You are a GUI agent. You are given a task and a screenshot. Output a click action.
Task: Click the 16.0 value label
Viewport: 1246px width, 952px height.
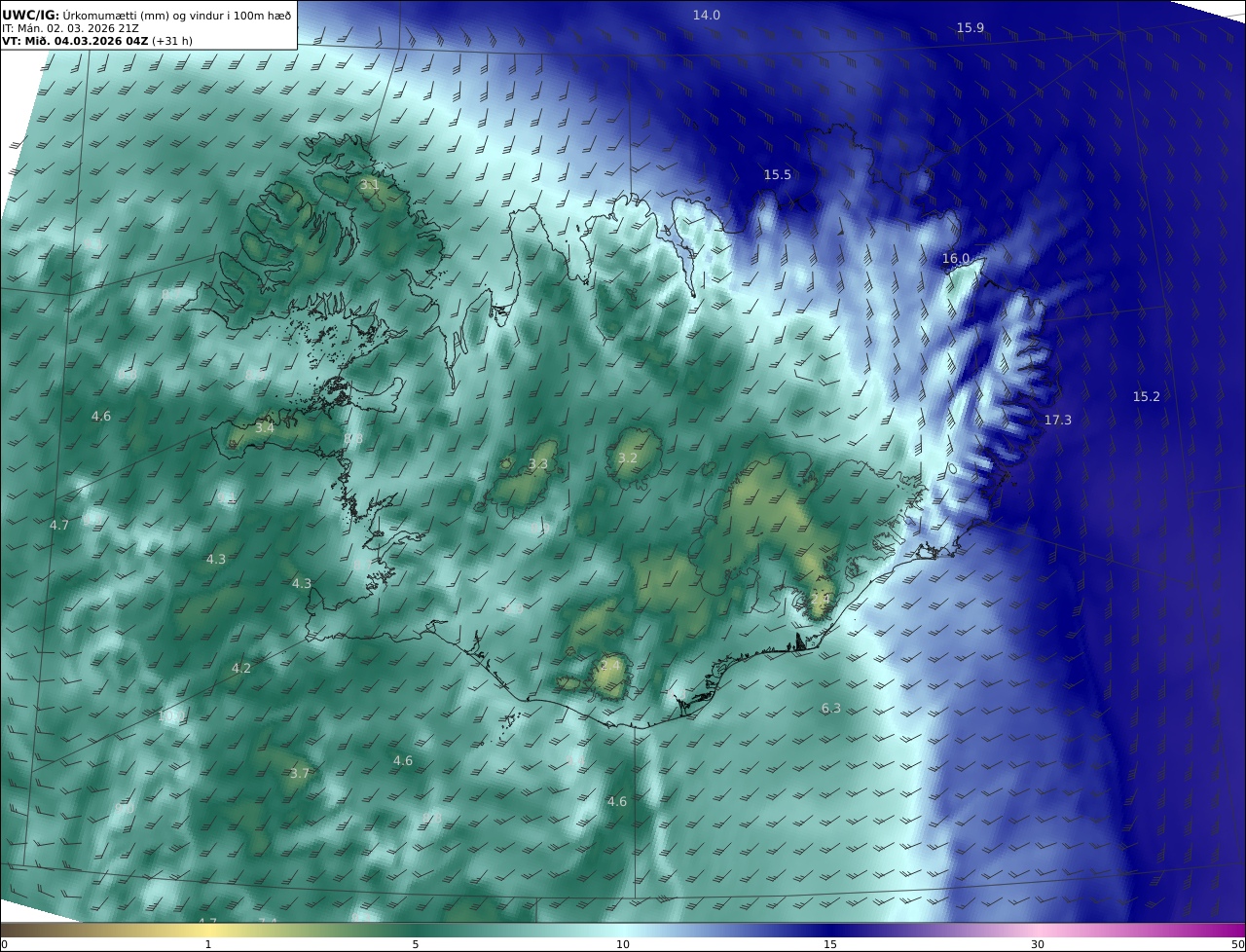click(x=956, y=259)
